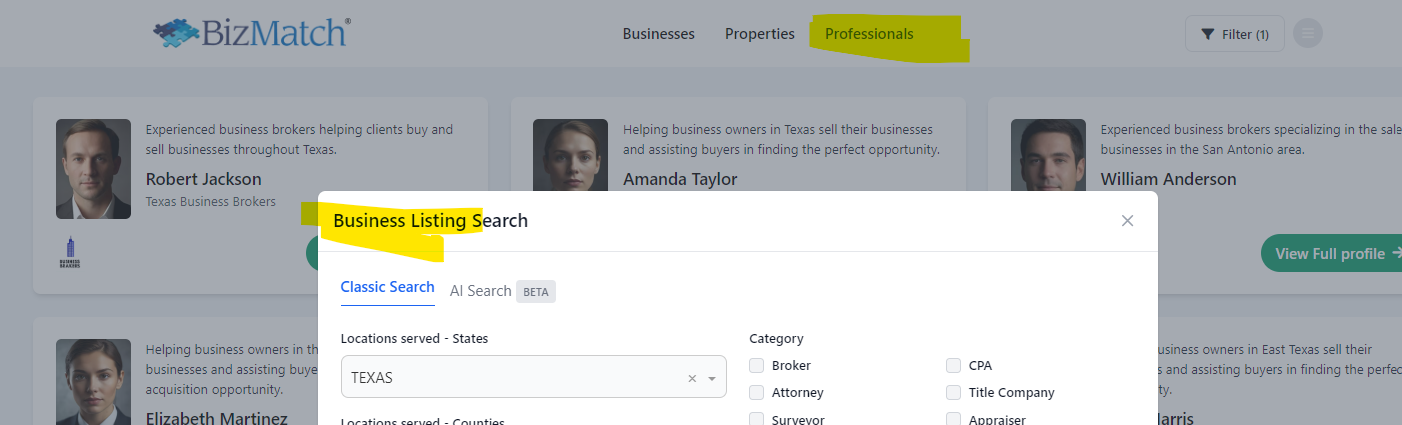This screenshot has height=425, width=1402.
Task: Open the Properties navigation link
Action: [x=760, y=34]
